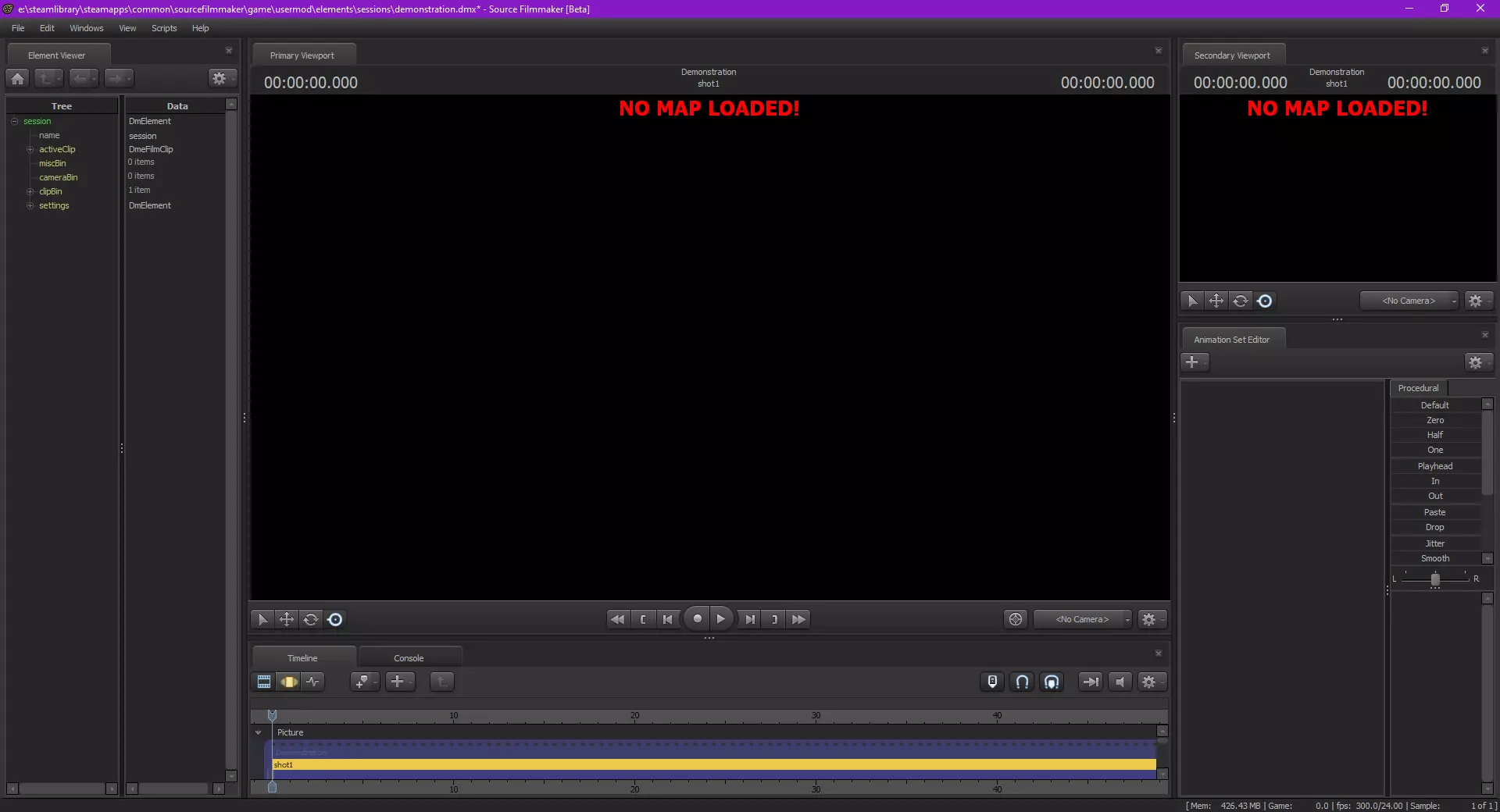
Task: Open the Help menu
Action: pos(201,28)
